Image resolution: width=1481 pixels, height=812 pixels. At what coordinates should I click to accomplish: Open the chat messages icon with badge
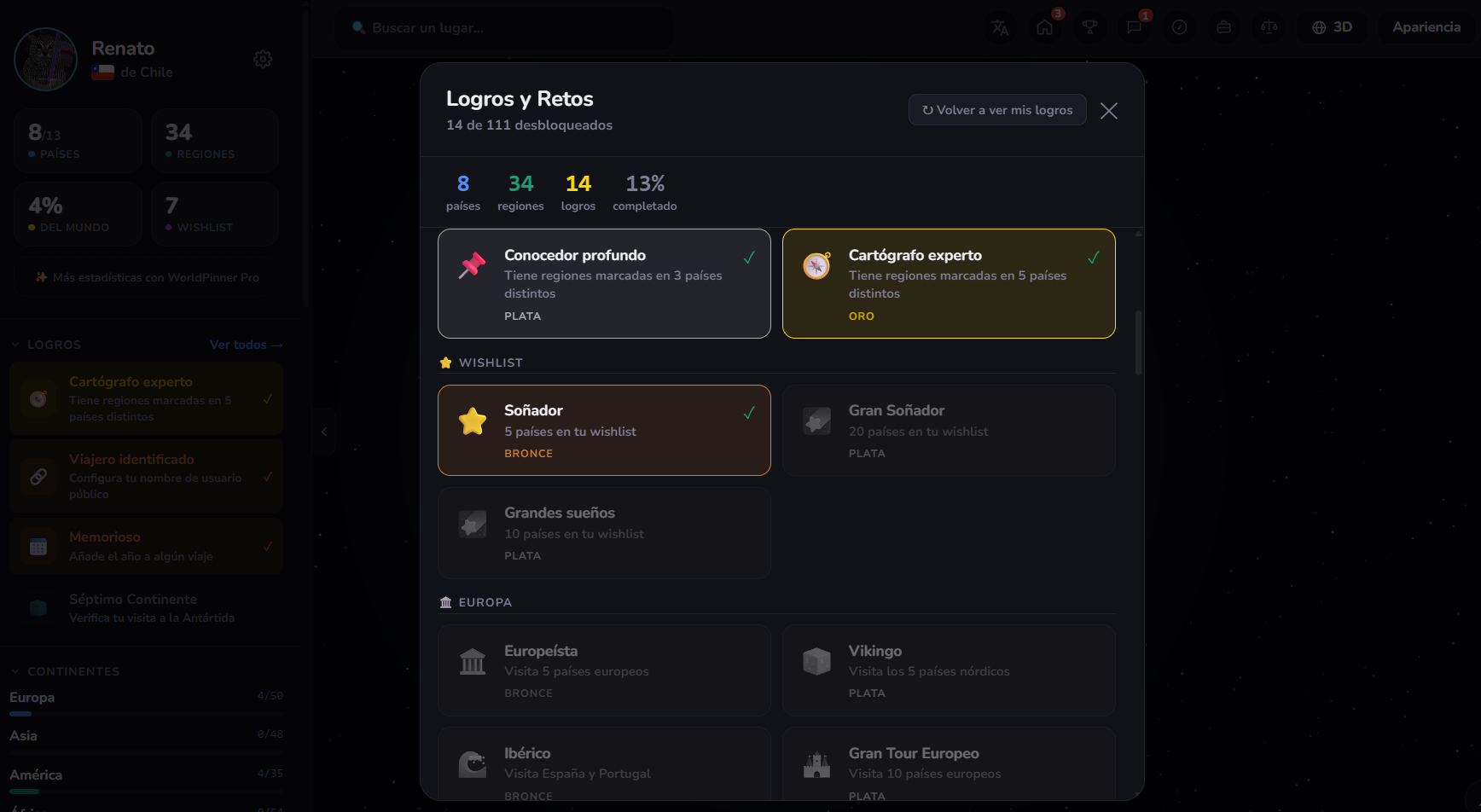coord(1135,27)
